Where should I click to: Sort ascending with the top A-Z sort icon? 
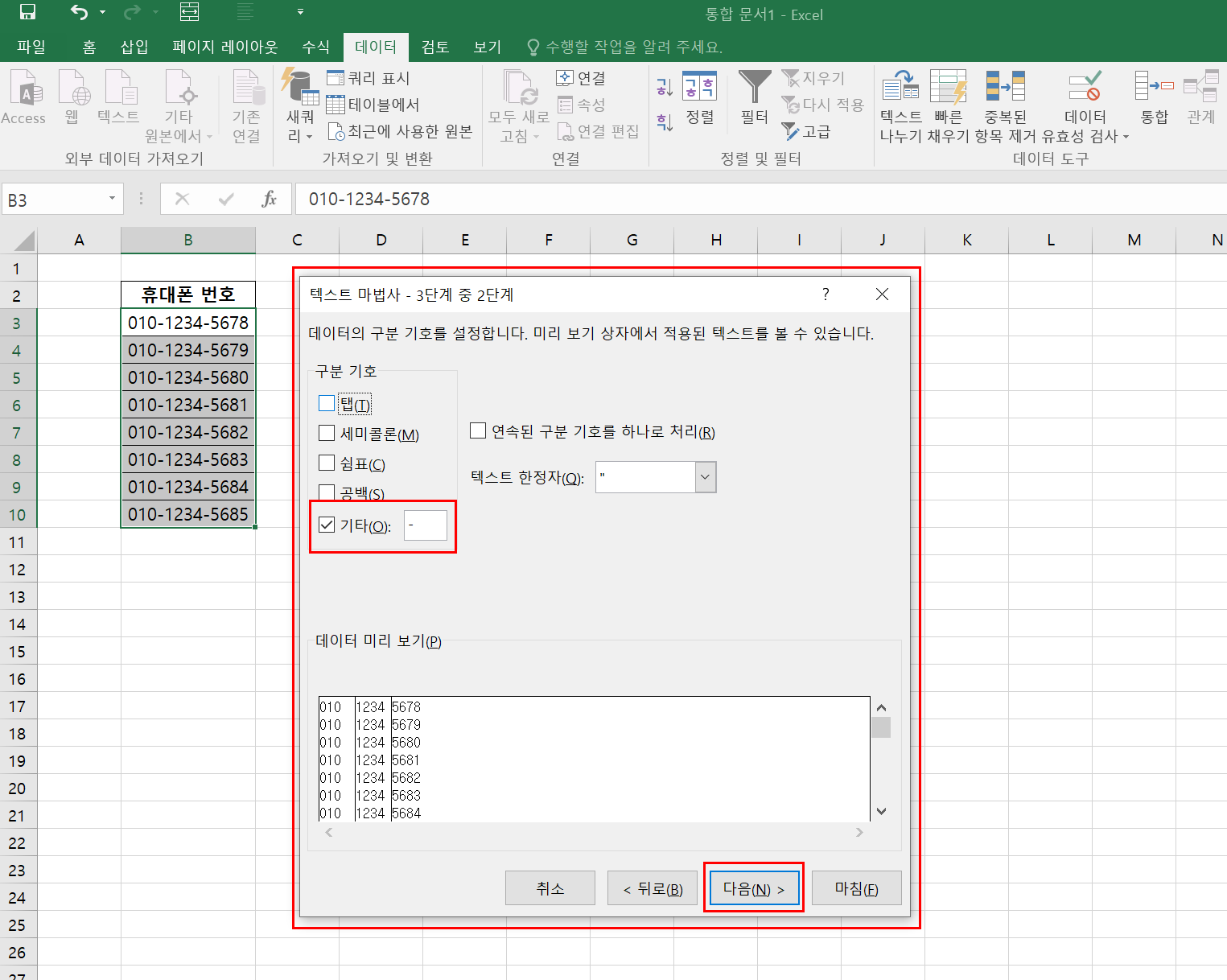[x=664, y=87]
